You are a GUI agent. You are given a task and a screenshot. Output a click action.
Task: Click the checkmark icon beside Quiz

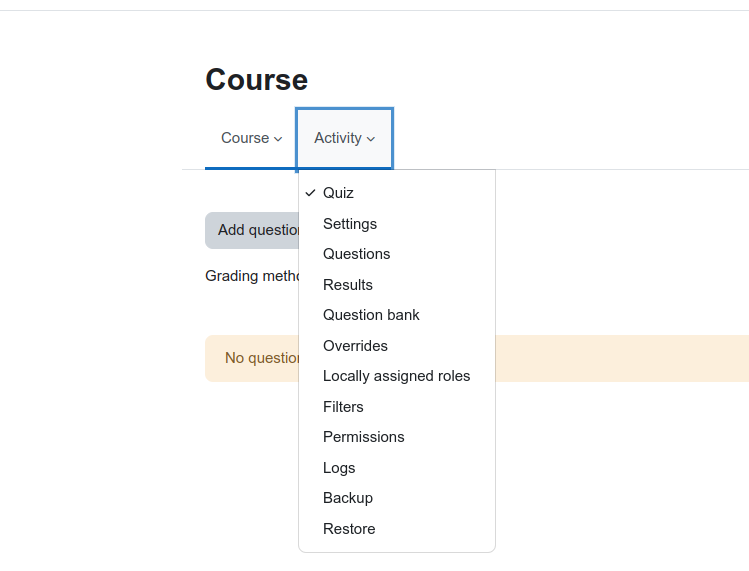click(310, 193)
